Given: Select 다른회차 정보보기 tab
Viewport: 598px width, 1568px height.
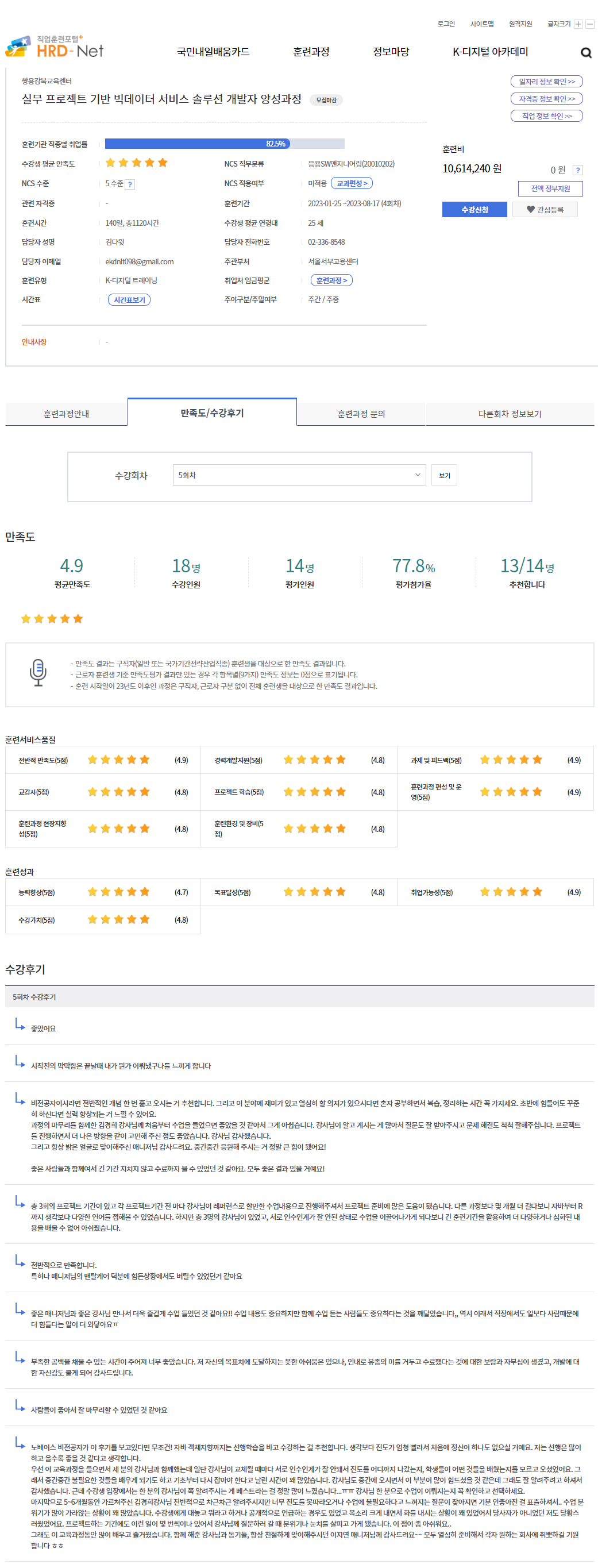Looking at the screenshot, I should pos(509,413).
